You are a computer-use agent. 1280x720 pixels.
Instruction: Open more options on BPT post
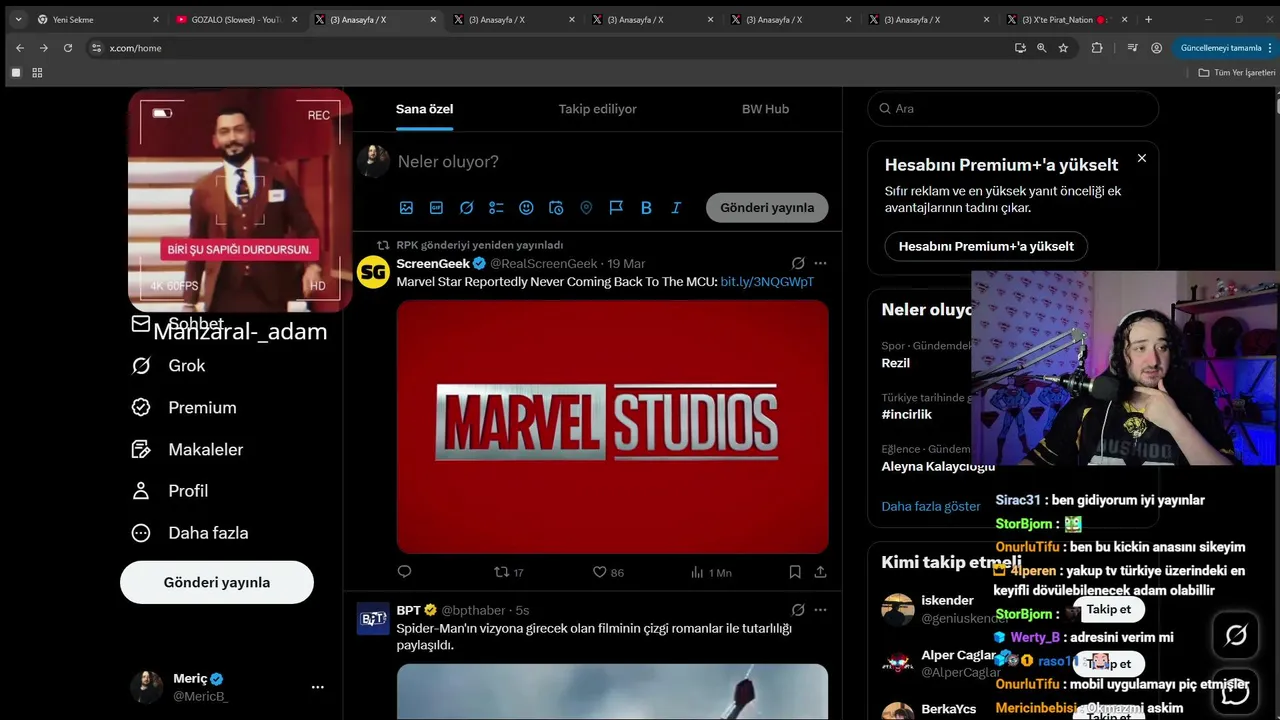[x=821, y=610]
